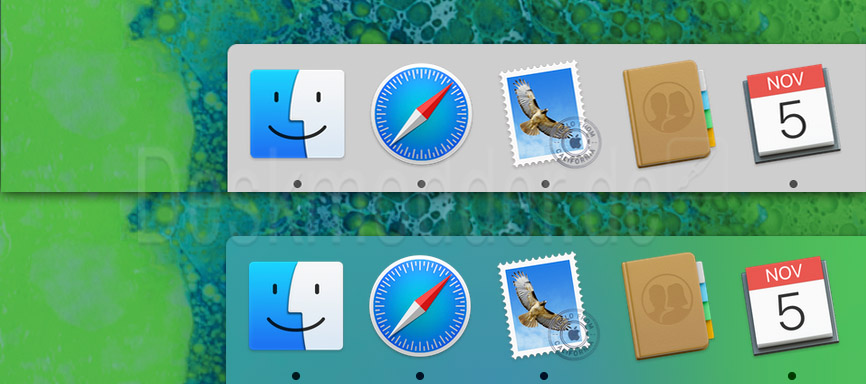Open the NOV 5 Calendar in translucent dock
Image resolution: width=866 pixels, height=384 pixels.
point(790,306)
